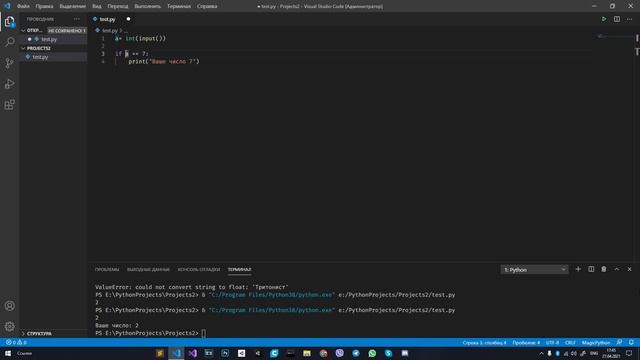Screen dimensions: 640x360
Task: Open the Терминал menu
Action: click(179, 6)
